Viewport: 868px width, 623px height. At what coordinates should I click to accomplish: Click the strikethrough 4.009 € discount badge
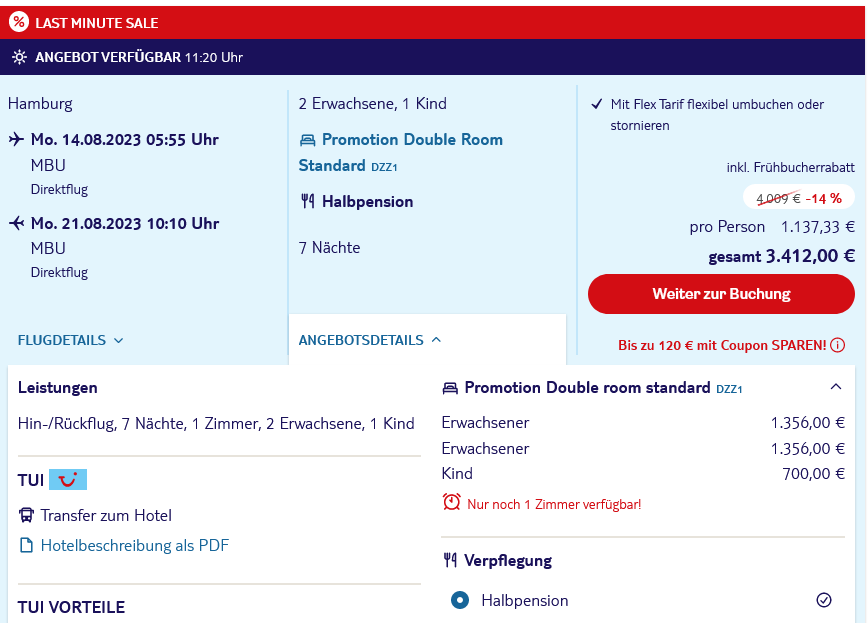click(798, 198)
